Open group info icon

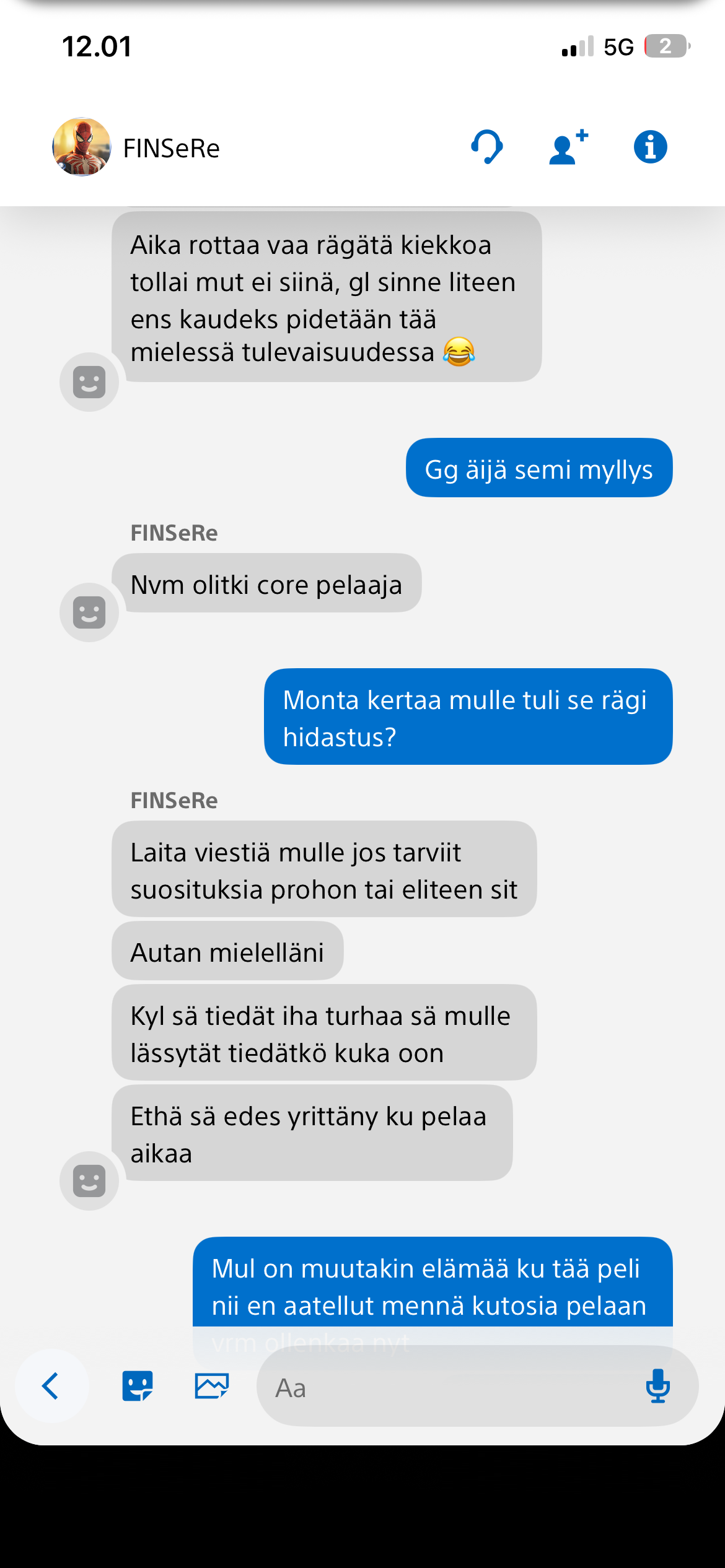point(650,147)
